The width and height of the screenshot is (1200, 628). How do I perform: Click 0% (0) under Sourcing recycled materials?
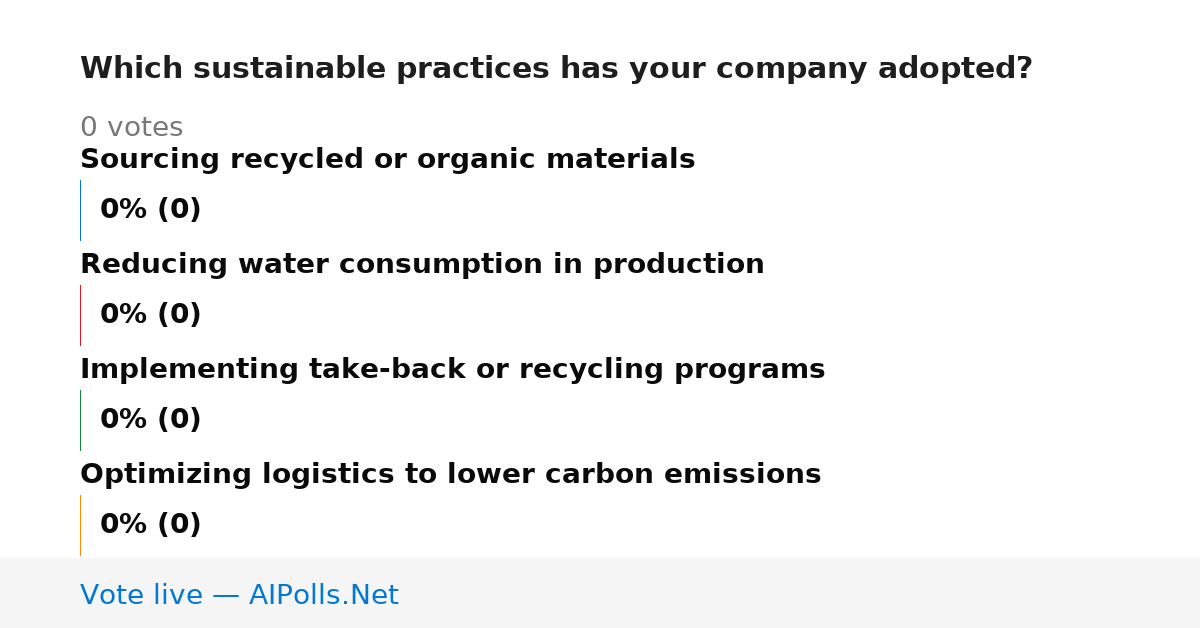click(150, 210)
